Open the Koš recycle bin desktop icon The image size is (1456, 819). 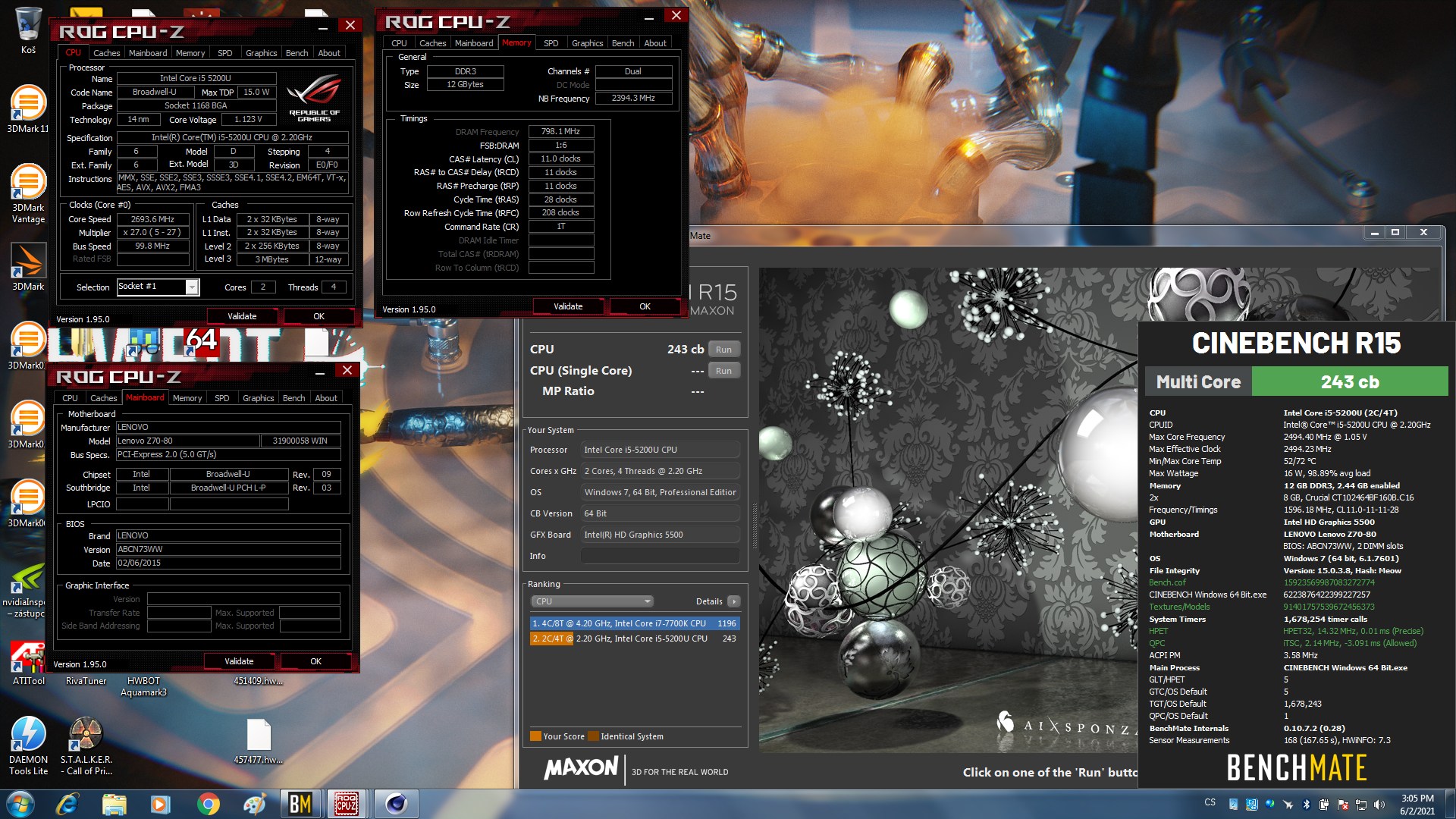[x=28, y=30]
